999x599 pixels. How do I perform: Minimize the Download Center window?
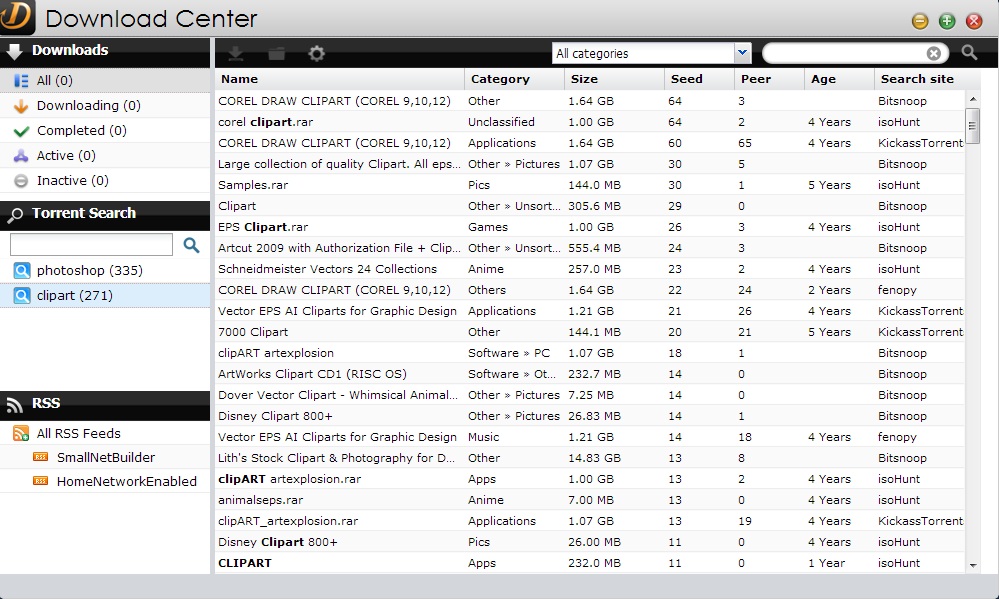coord(920,21)
